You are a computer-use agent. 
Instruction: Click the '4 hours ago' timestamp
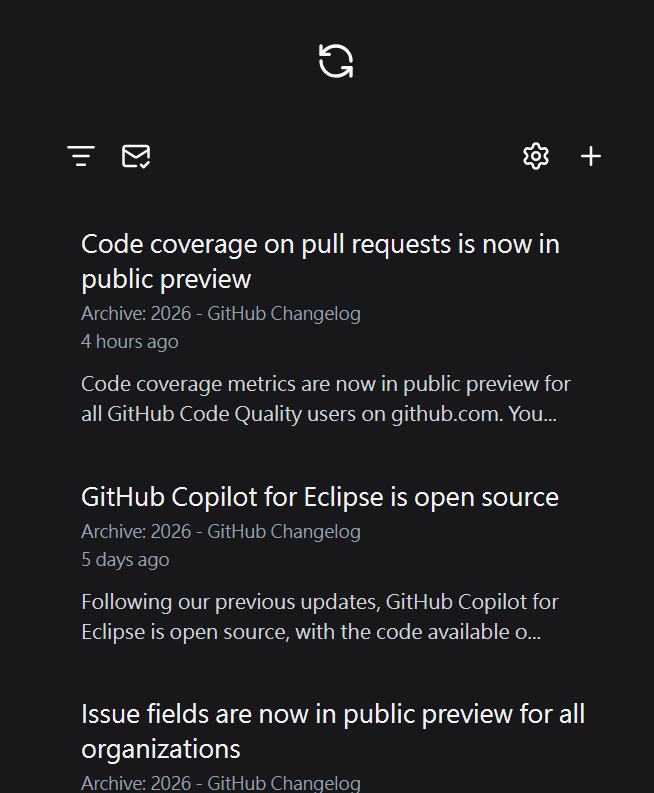click(129, 341)
